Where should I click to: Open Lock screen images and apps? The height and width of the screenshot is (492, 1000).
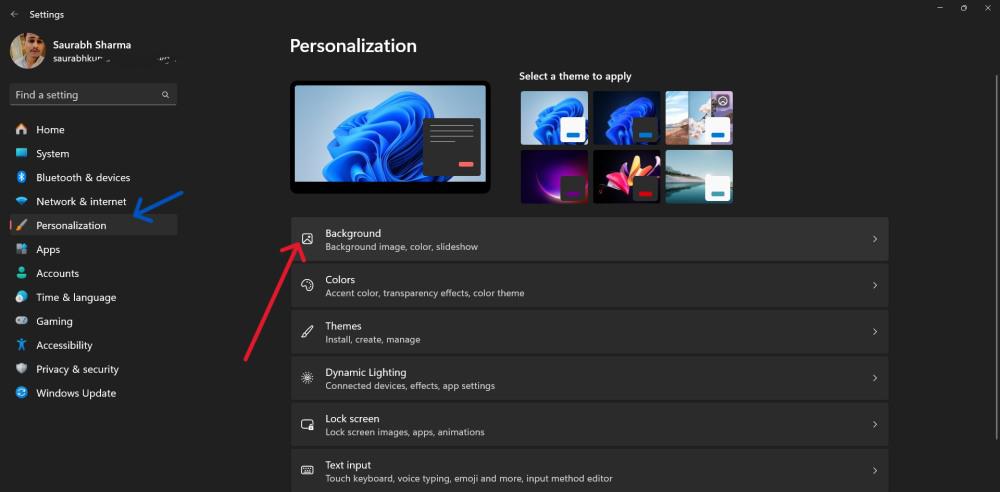tap(589, 424)
